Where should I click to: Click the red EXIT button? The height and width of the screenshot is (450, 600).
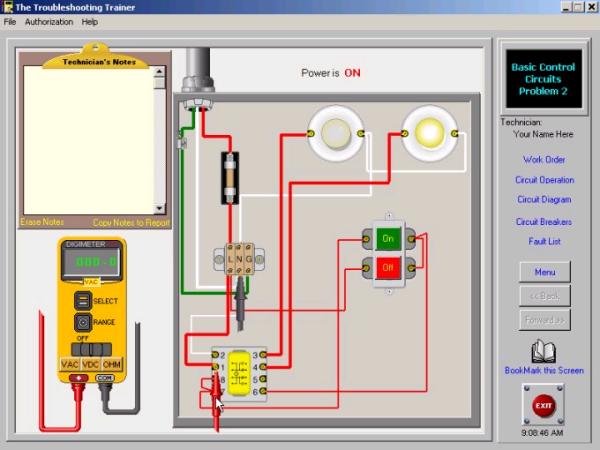click(x=543, y=405)
